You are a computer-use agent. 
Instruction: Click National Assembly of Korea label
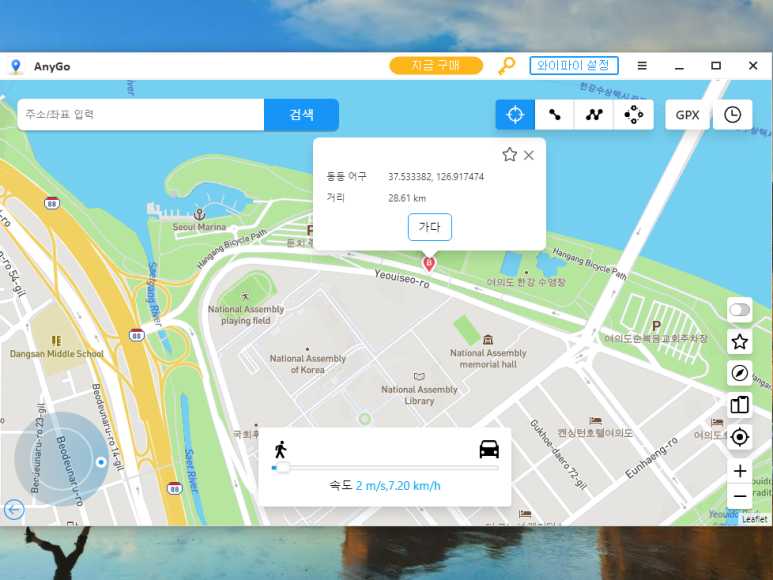[308, 364]
